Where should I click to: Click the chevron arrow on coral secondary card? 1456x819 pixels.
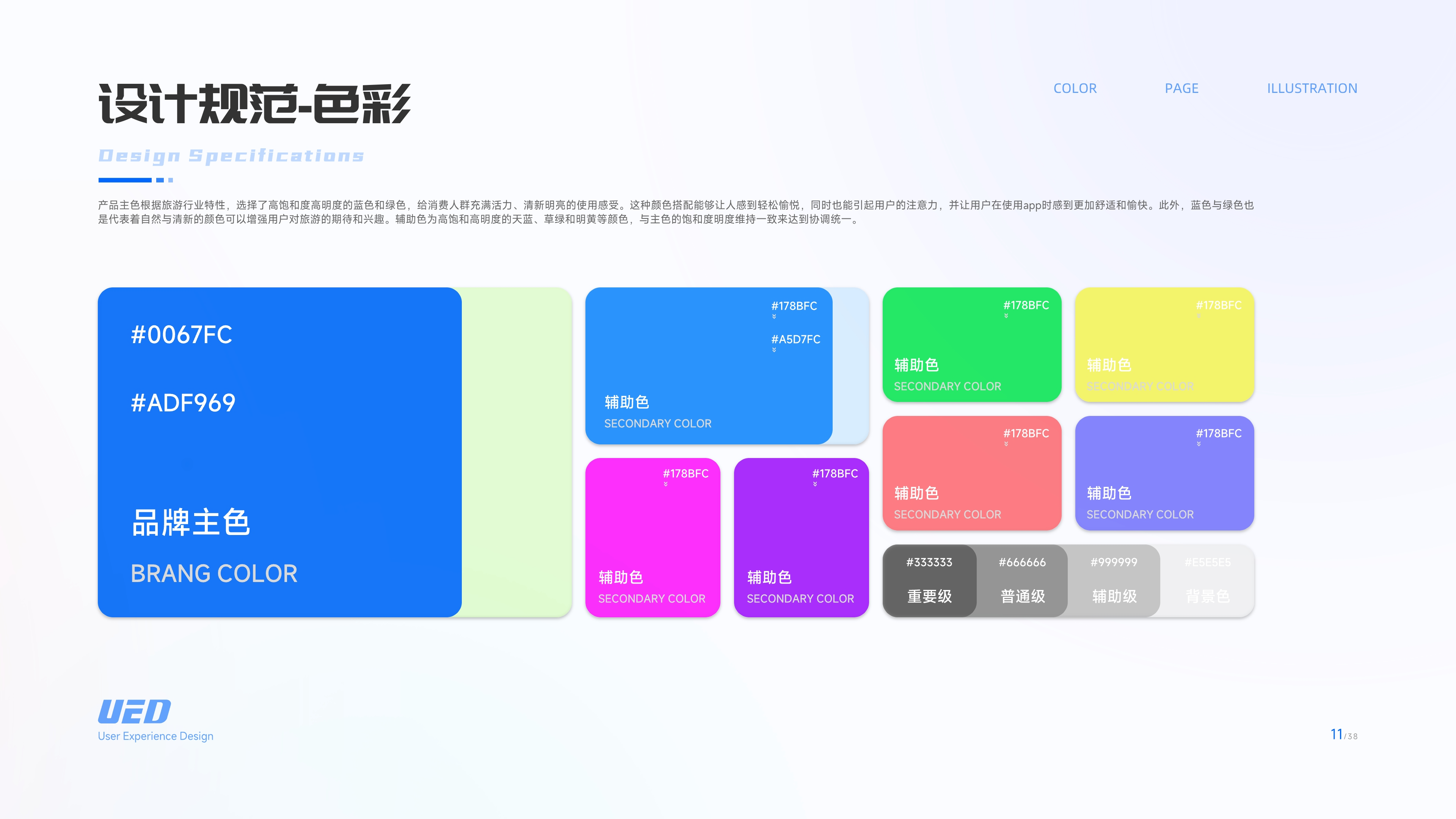pyautogui.click(x=1006, y=444)
